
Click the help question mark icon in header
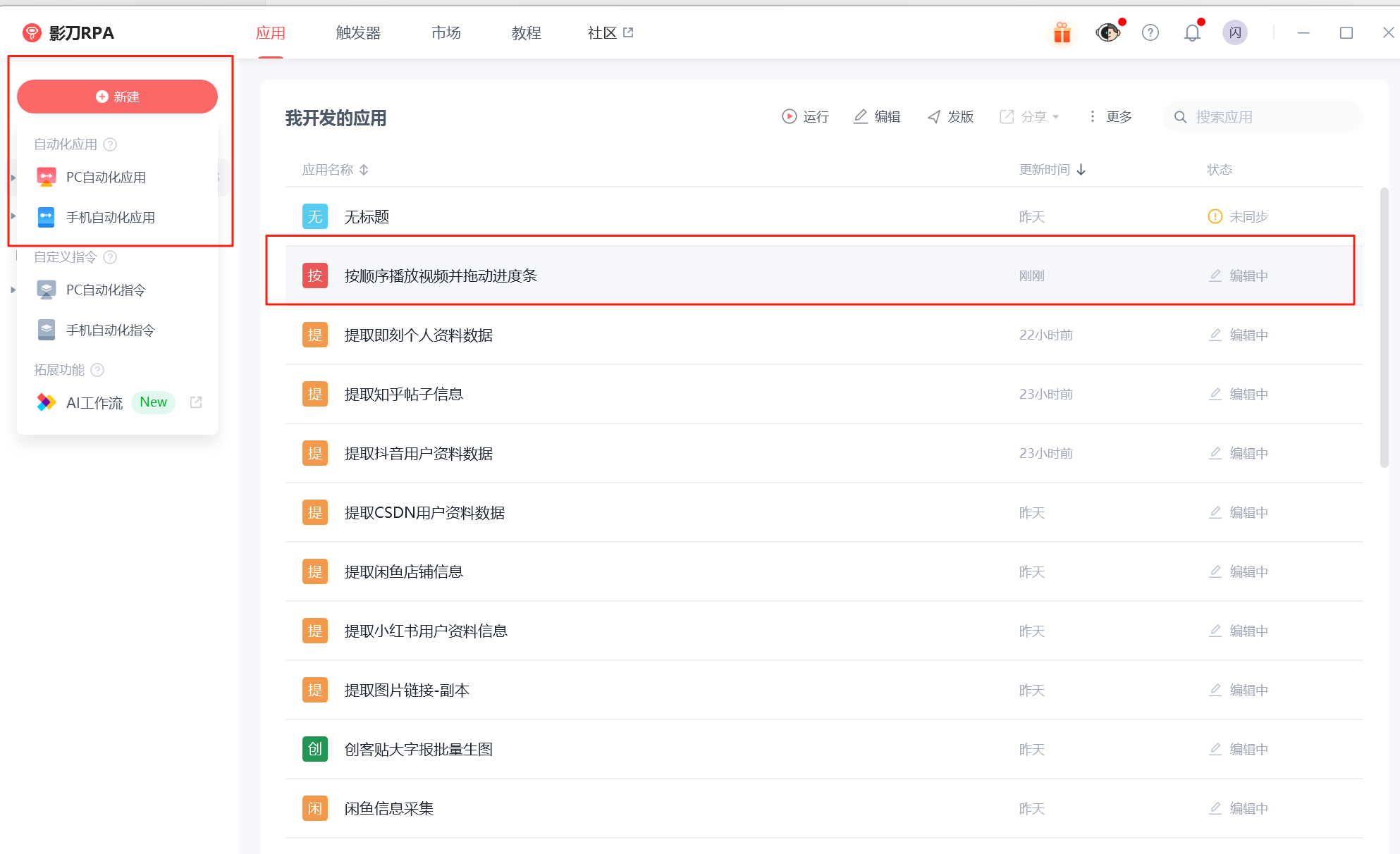coord(1150,33)
